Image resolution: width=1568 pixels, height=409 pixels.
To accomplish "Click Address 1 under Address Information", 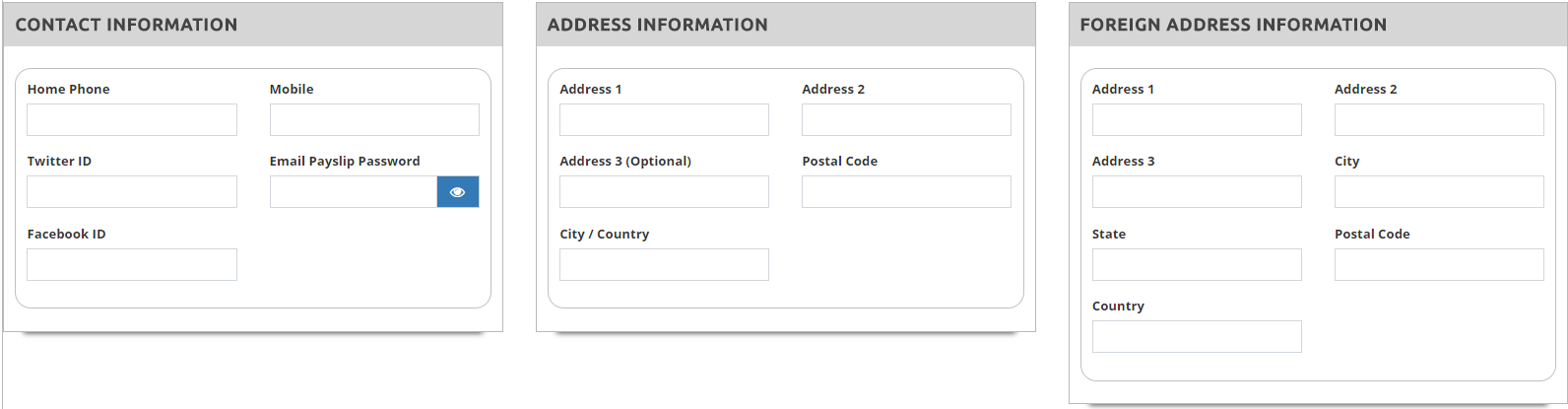I will [x=664, y=120].
